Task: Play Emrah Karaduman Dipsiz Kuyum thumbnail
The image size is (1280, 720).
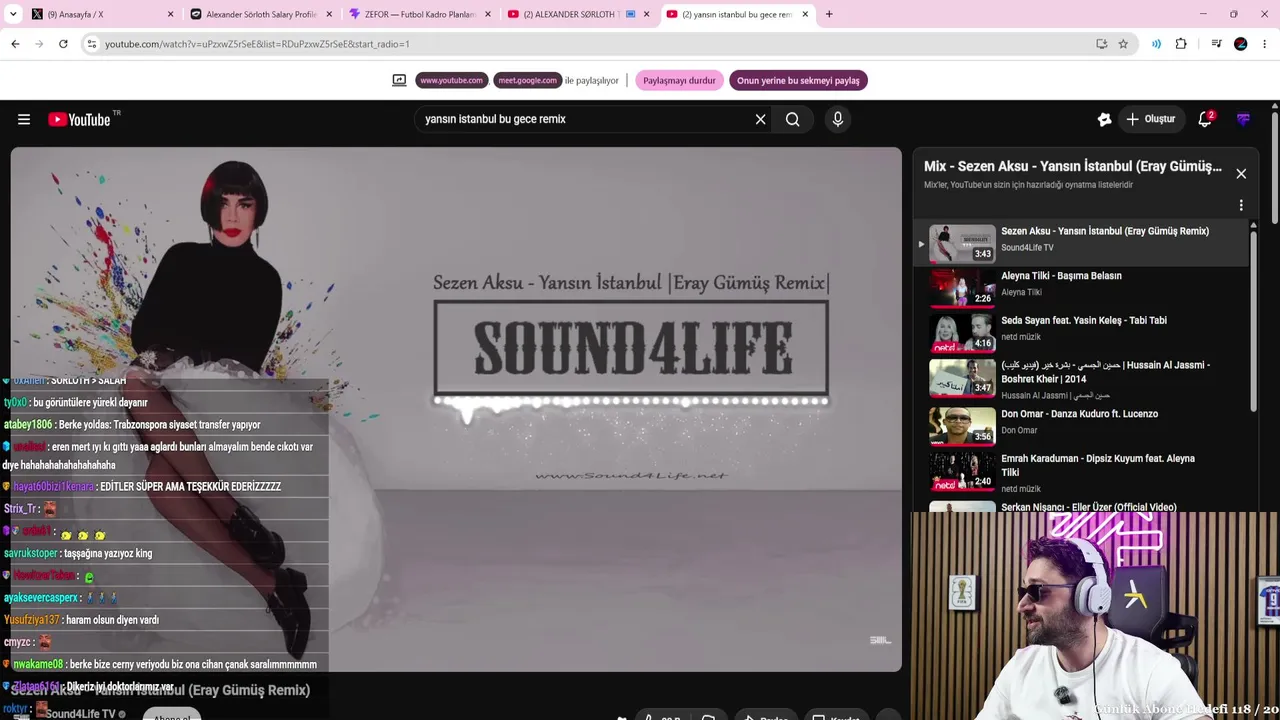Action: pos(962,471)
